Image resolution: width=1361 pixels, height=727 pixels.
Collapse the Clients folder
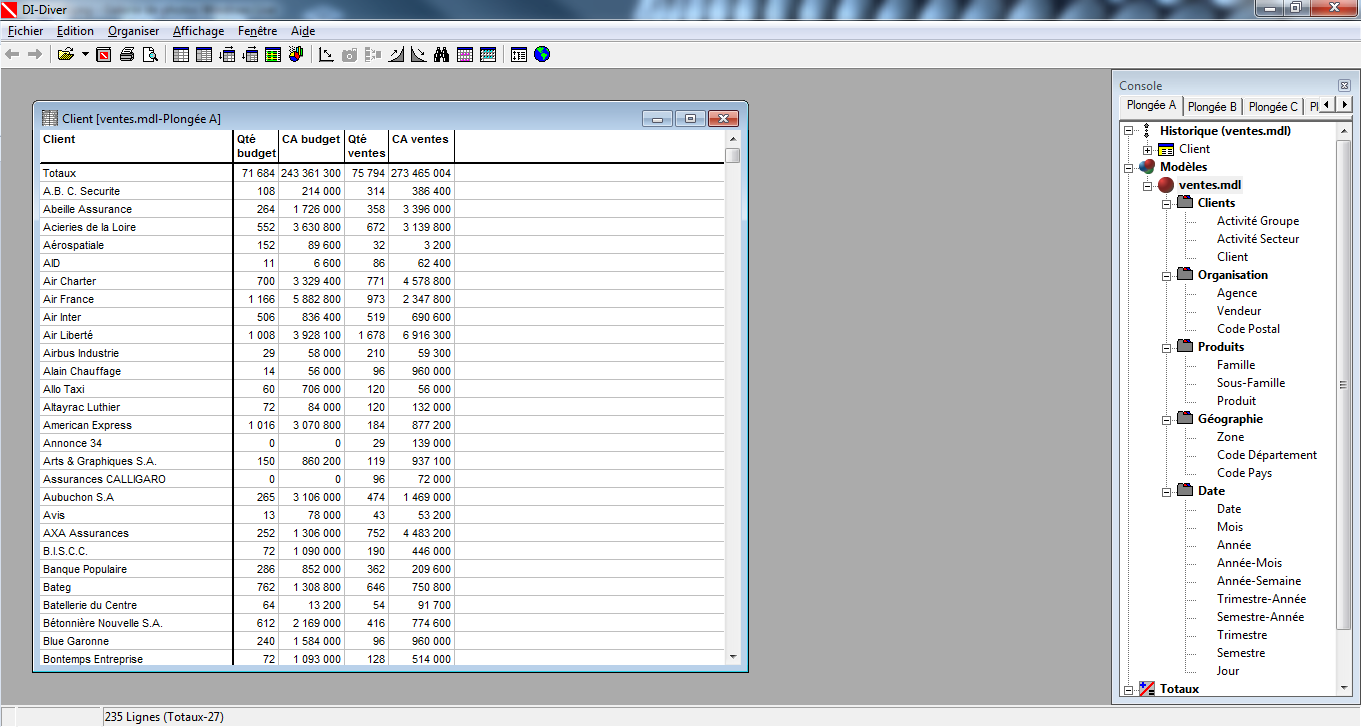[x=1166, y=203]
